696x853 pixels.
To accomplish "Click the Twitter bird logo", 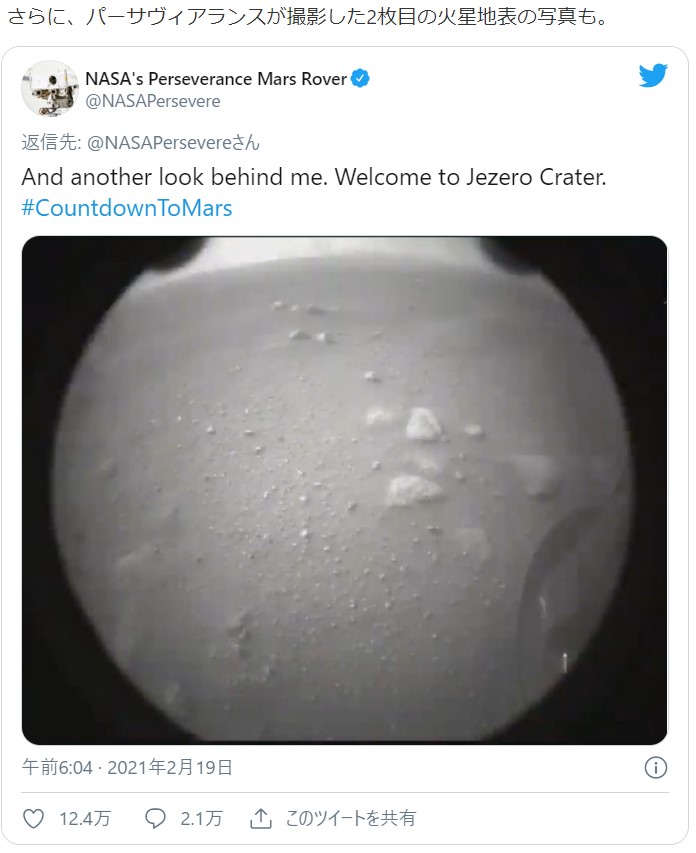I will [x=653, y=75].
